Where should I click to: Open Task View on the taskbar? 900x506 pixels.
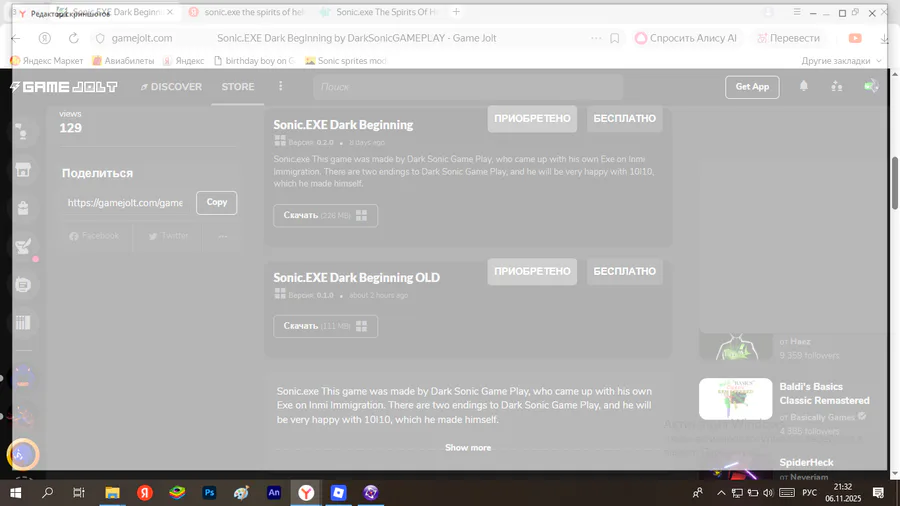point(79,493)
